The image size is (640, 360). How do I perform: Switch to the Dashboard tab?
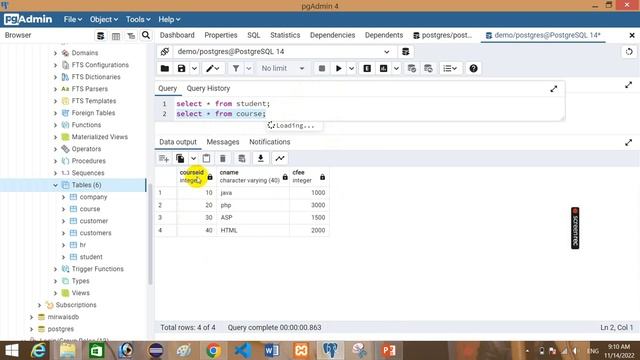point(177,35)
